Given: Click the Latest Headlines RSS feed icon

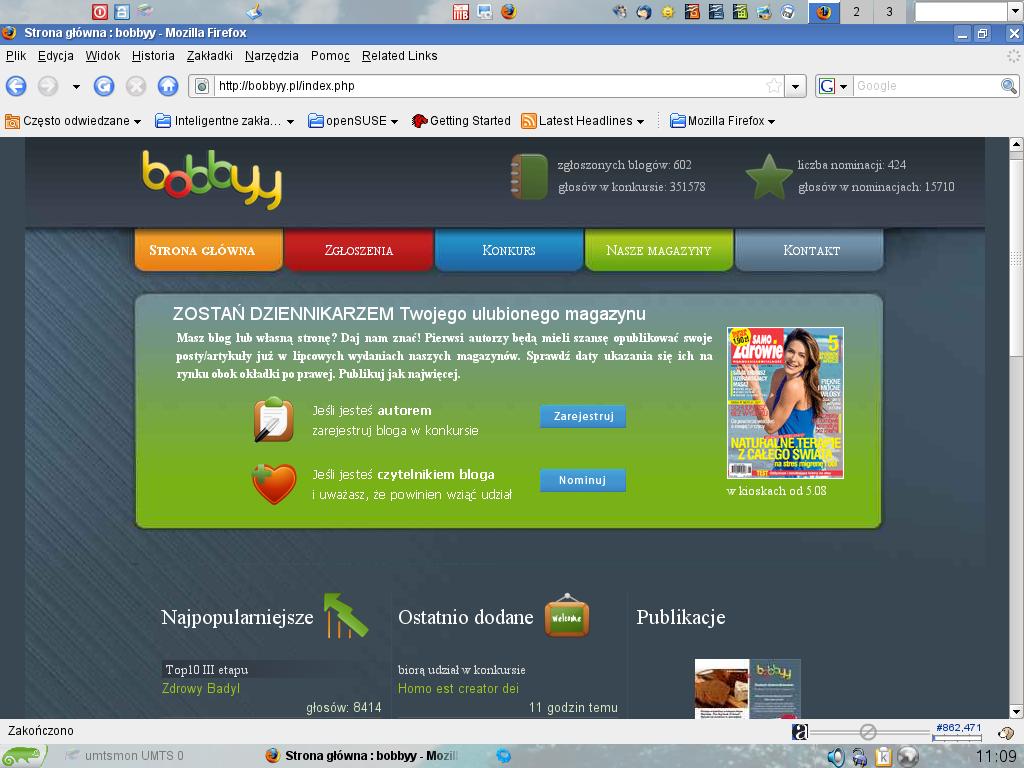Looking at the screenshot, I should click(528, 121).
